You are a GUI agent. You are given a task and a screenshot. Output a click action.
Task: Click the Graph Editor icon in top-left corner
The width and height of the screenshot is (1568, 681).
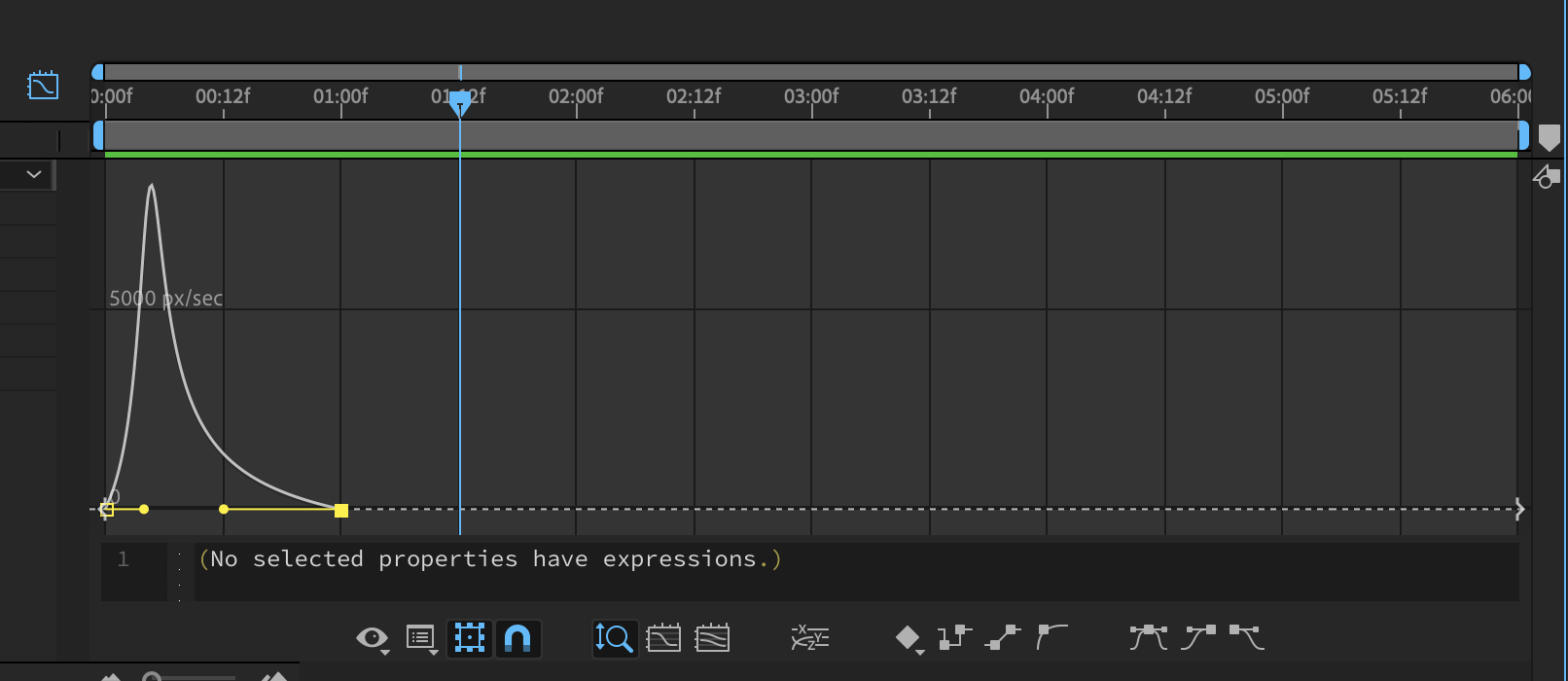tap(42, 86)
